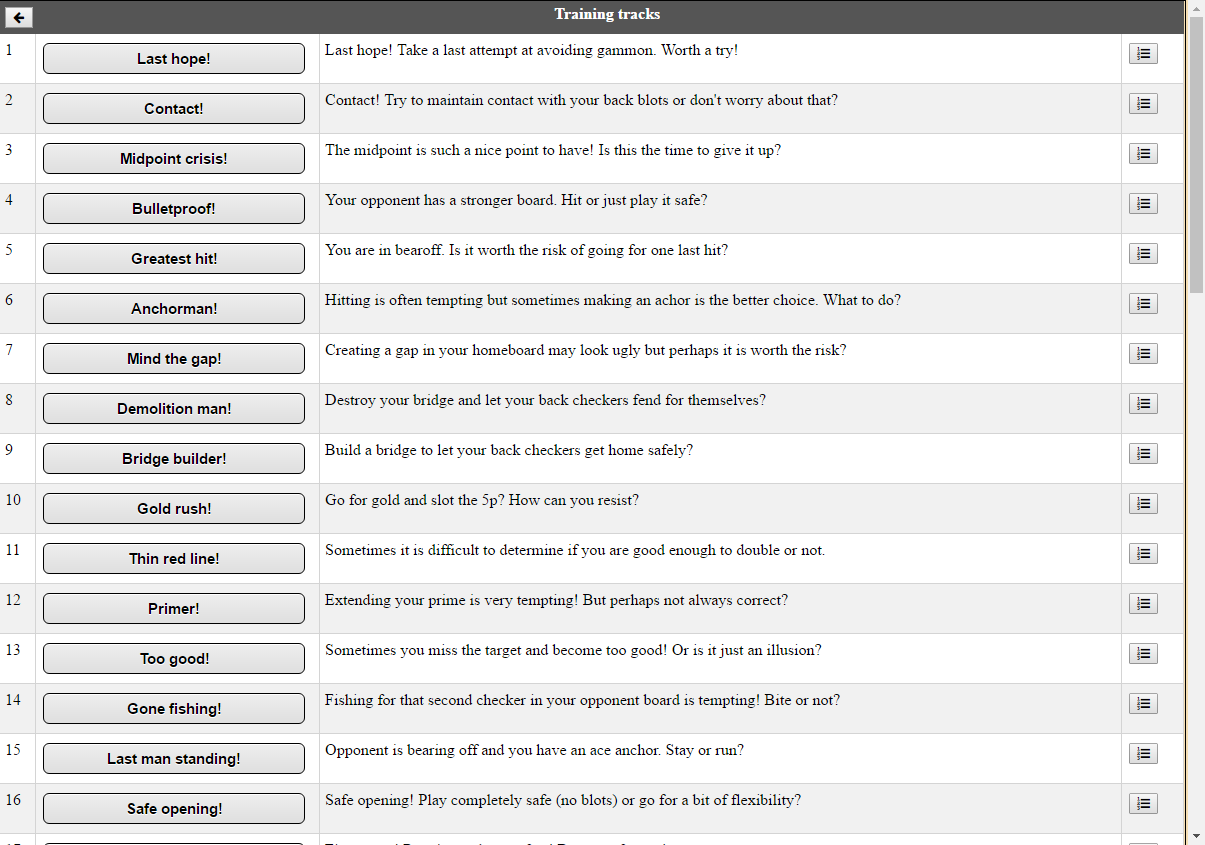Start the Gold rush! training track

(174, 509)
